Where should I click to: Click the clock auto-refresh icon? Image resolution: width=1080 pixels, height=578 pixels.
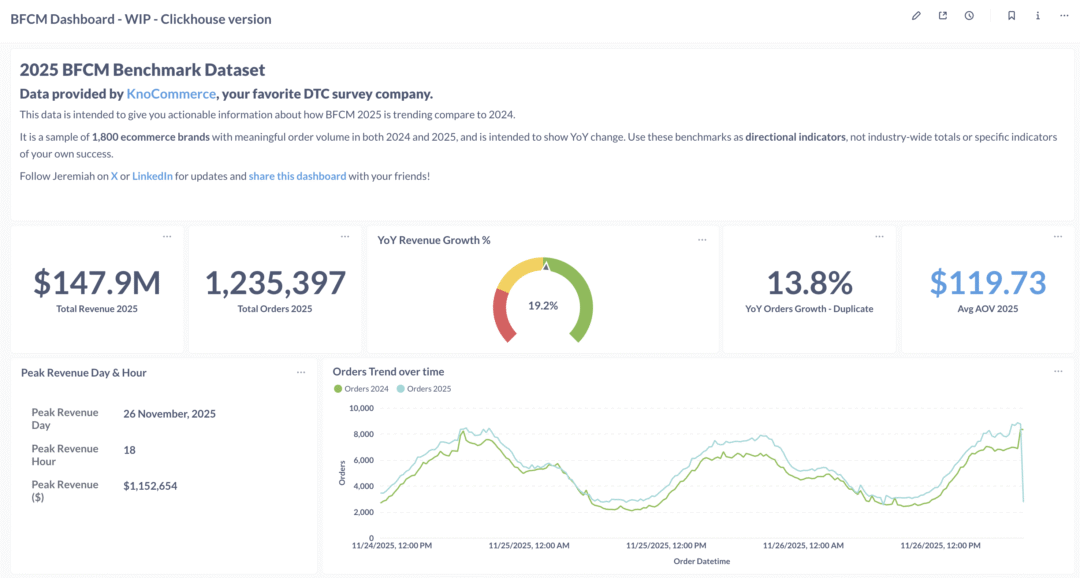(x=969, y=16)
